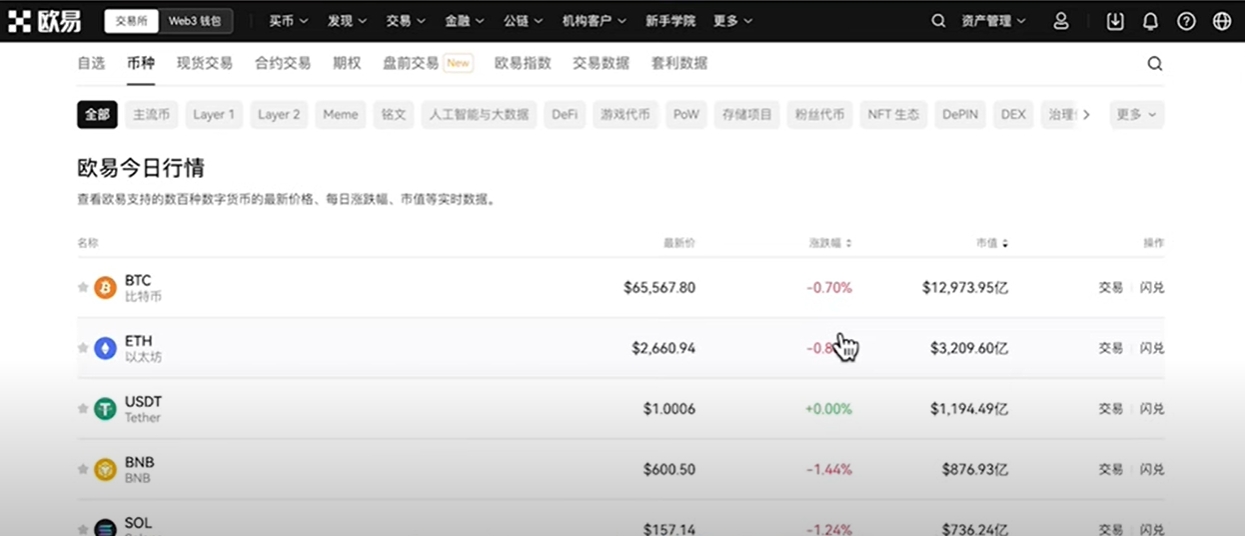Filter by Layer 2 category
Screen dimensions: 1245x536
click(x=279, y=115)
